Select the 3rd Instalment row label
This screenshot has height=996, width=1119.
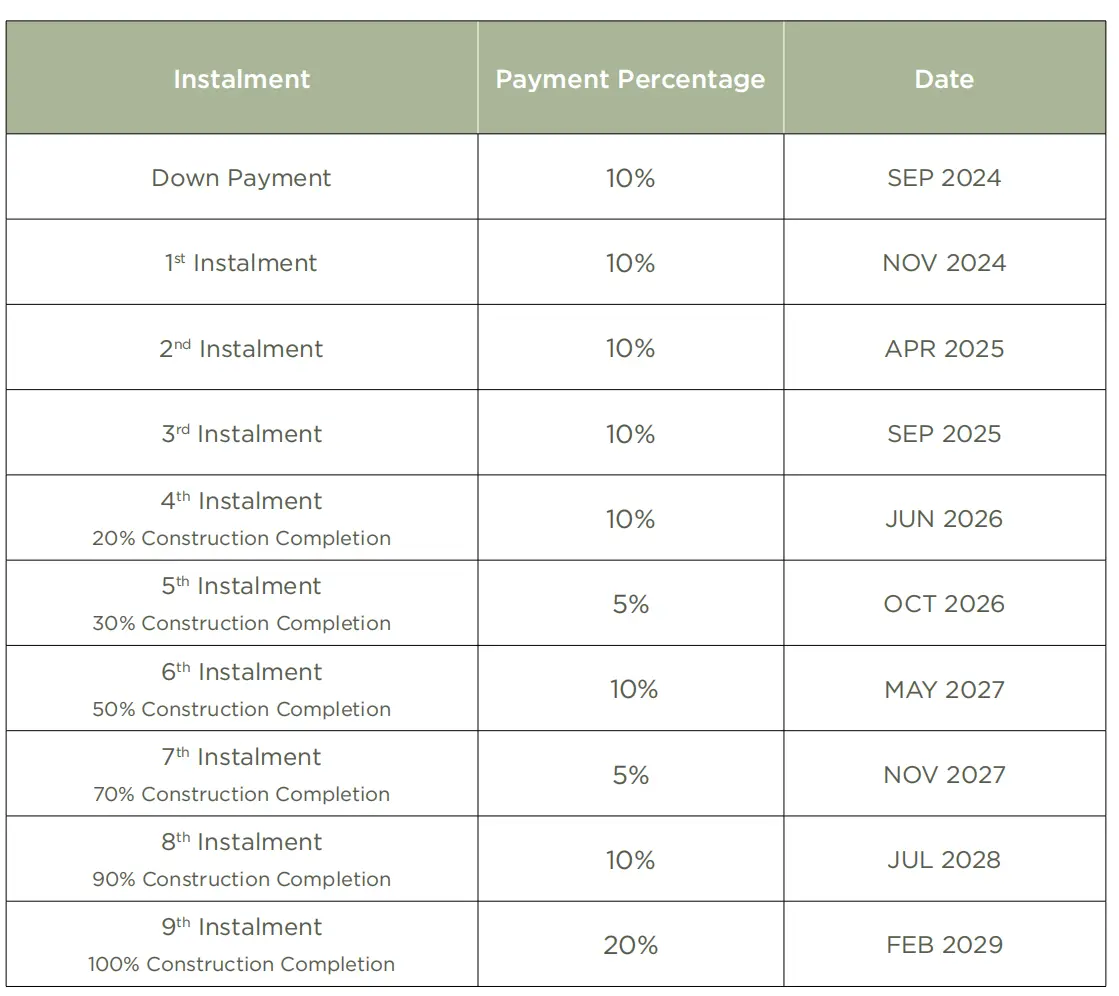(x=241, y=433)
